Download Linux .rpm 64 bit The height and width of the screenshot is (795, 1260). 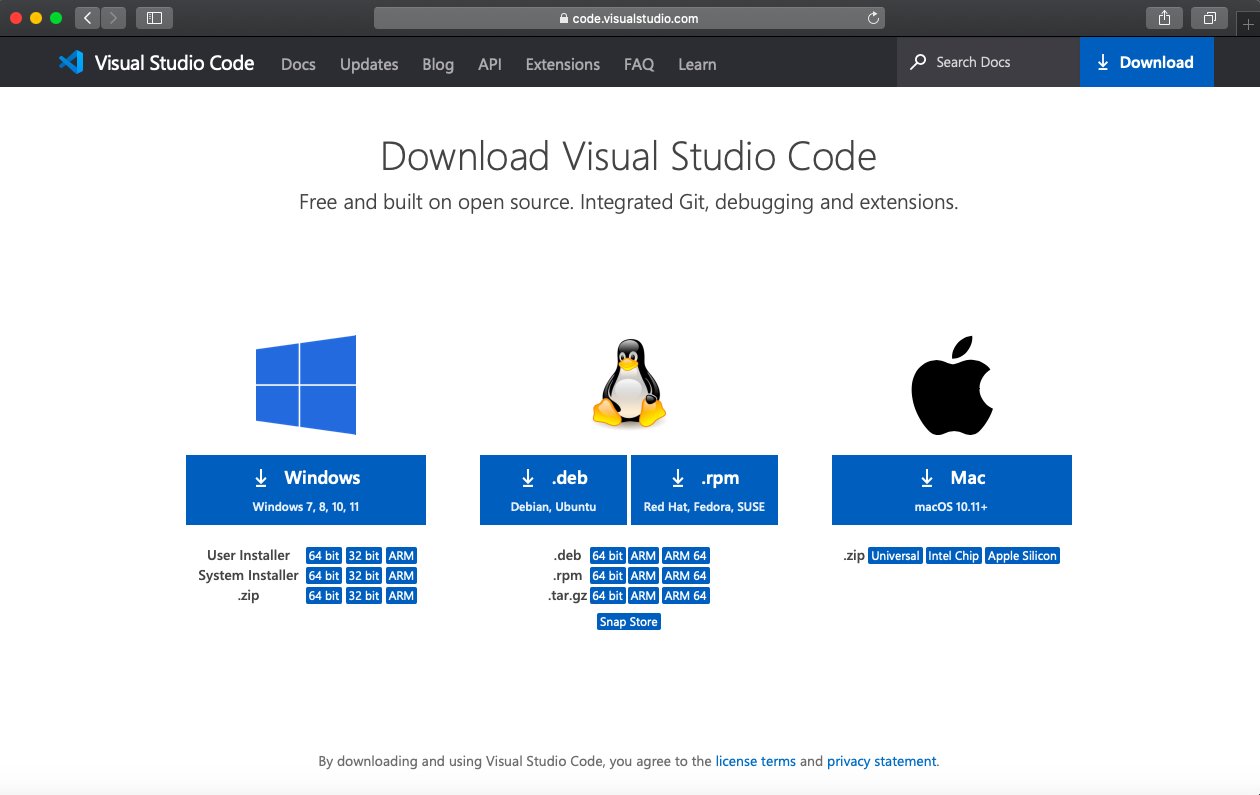pyautogui.click(x=608, y=576)
